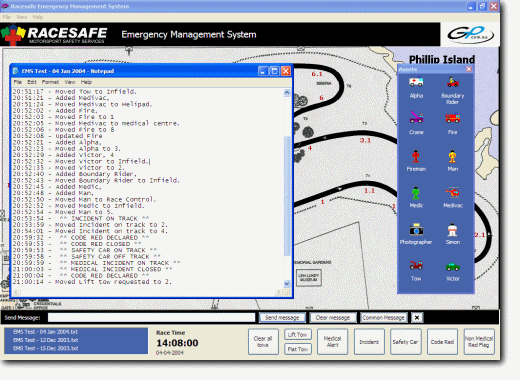Click Notepad horizontal scrollbar right arrow

pyautogui.click(x=278, y=292)
